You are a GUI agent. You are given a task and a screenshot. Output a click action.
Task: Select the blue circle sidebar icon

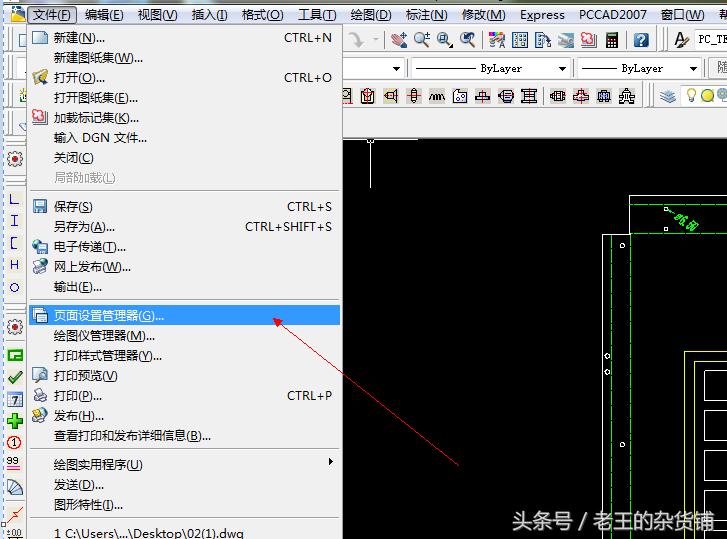(14, 287)
